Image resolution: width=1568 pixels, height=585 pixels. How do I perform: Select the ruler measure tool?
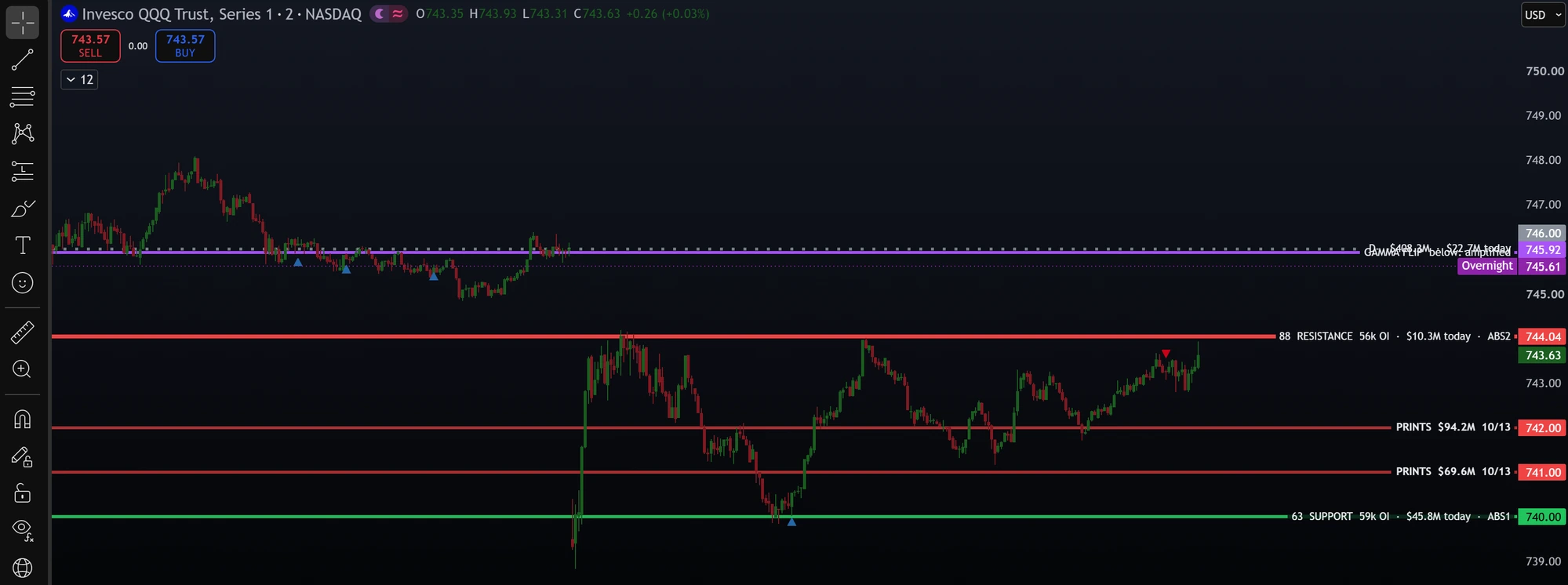tap(22, 332)
